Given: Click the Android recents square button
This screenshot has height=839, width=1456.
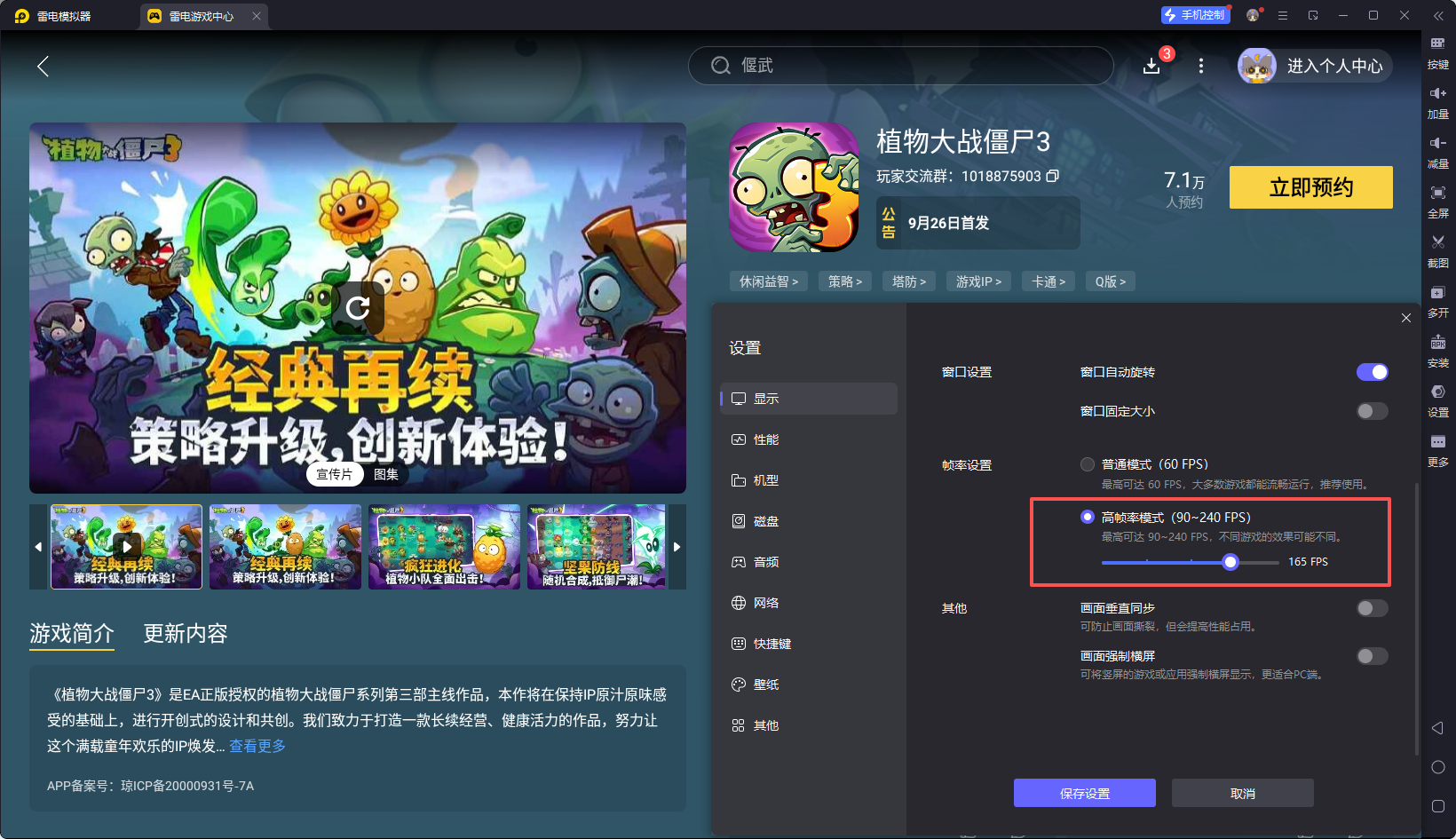Looking at the screenshot, I should (x=1438, y=806).
